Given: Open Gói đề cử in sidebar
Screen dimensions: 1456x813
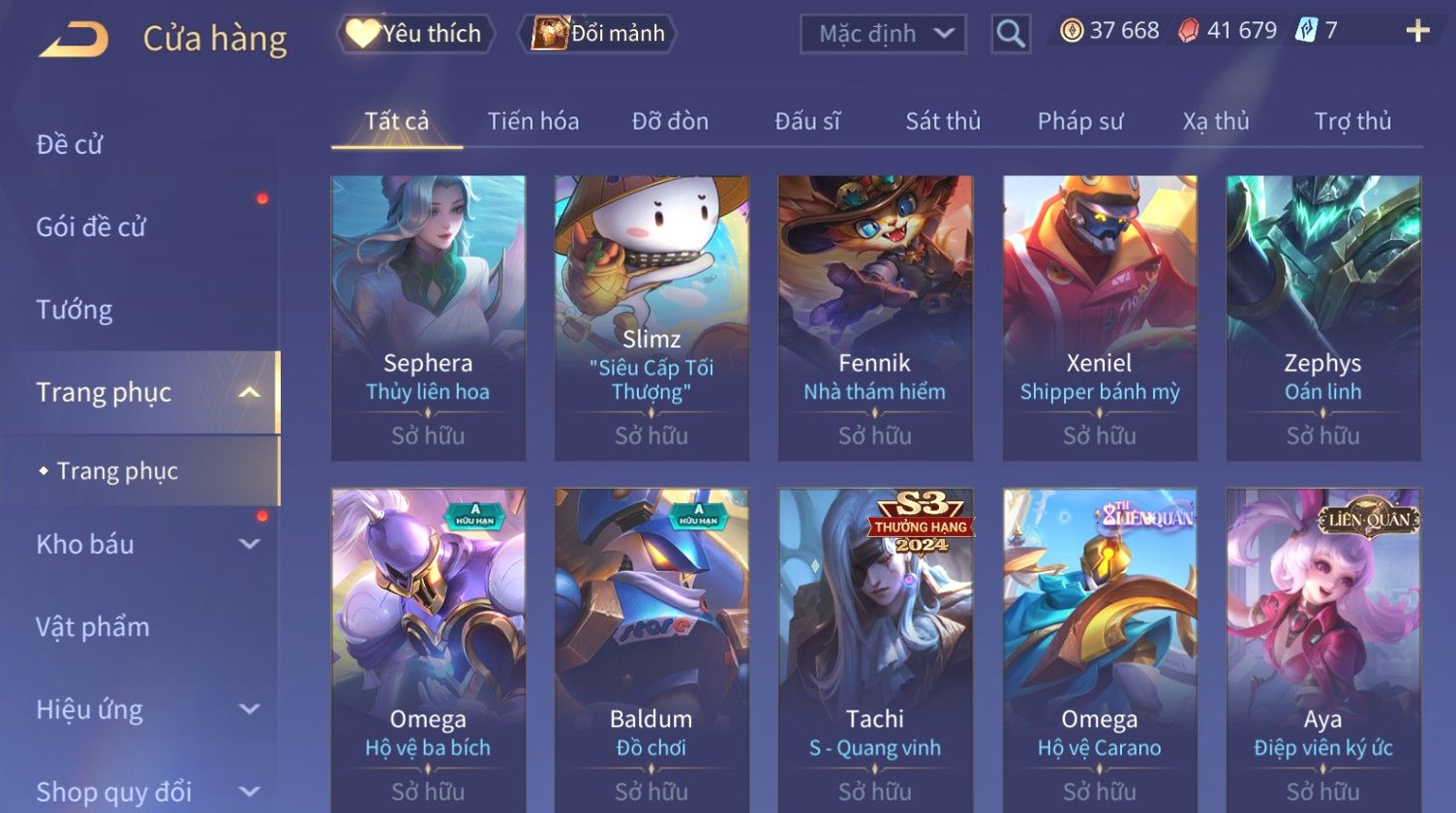Looking at the screenshot, I should [x=91, y=227].
